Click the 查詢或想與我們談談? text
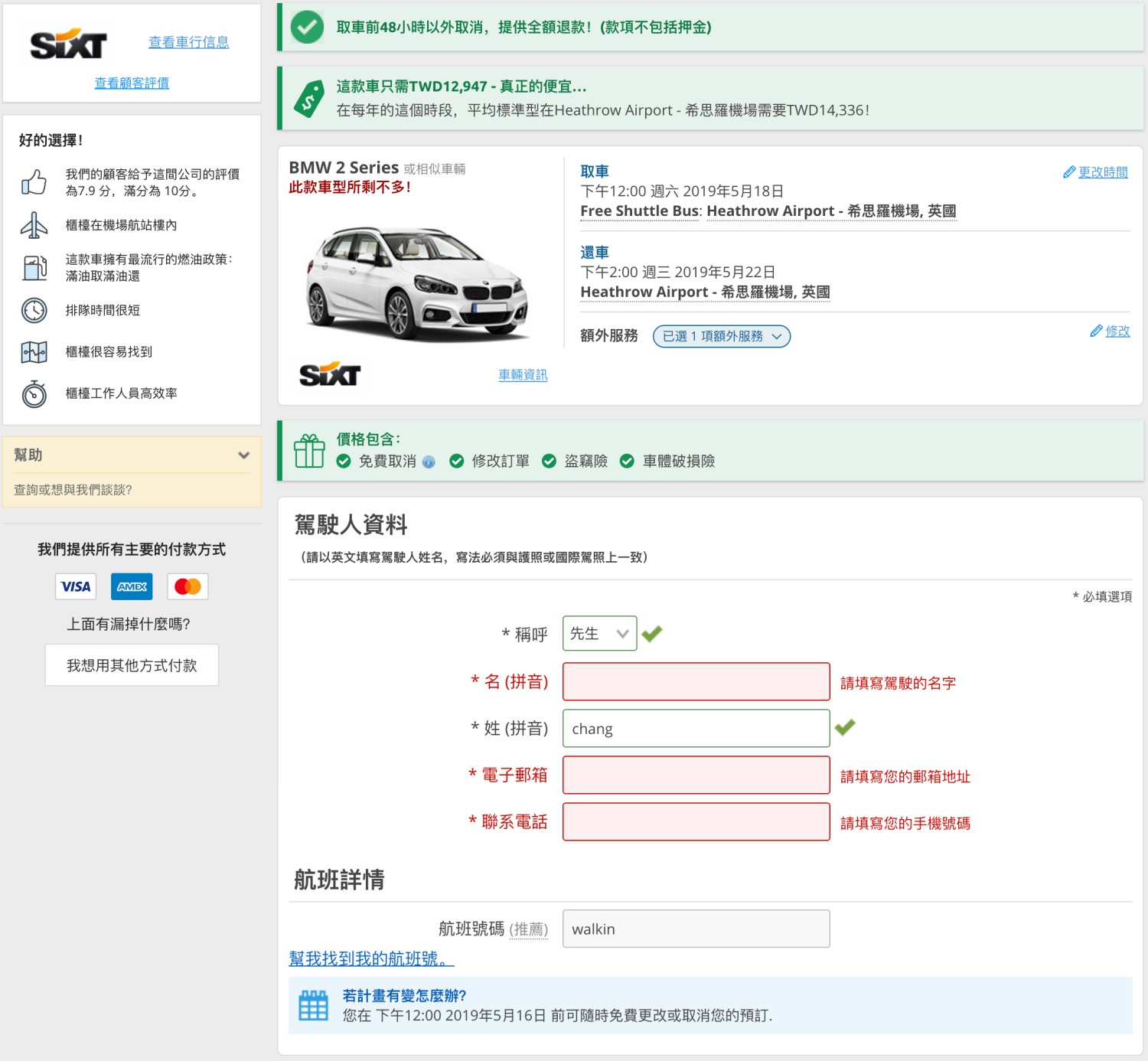The width and height of the screenshot is (1148, 1061). click(73, 490)
